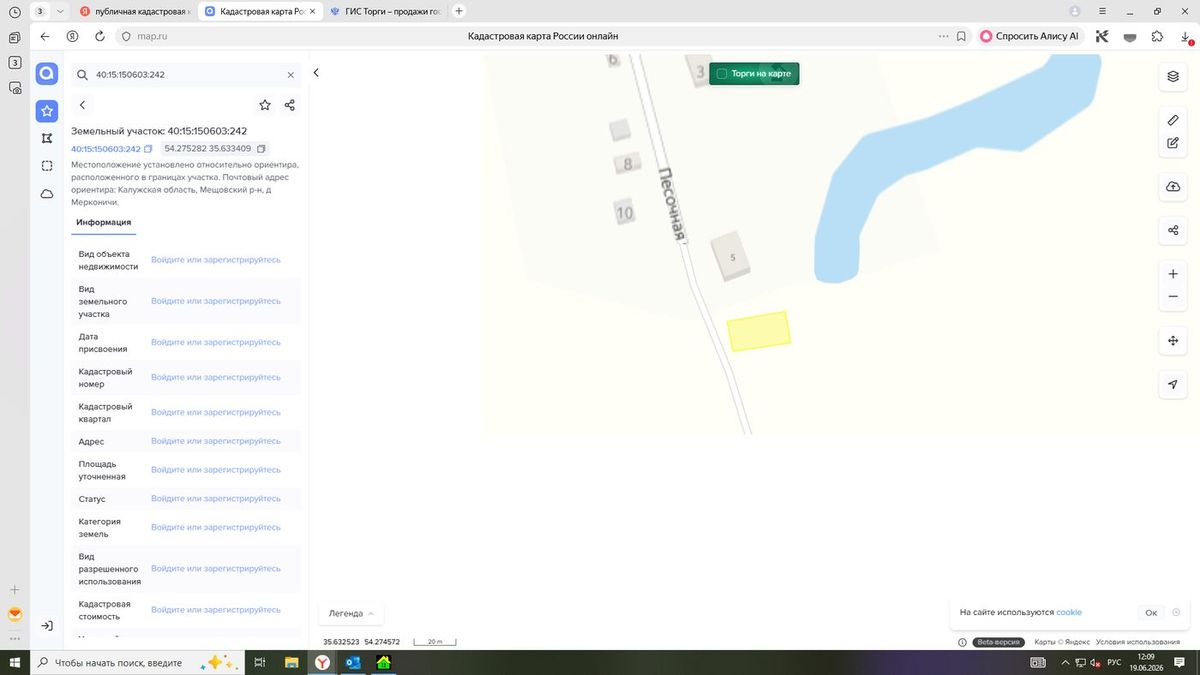
Task: Copy cadastral number 40:15:150603:242
Action: 148,149
